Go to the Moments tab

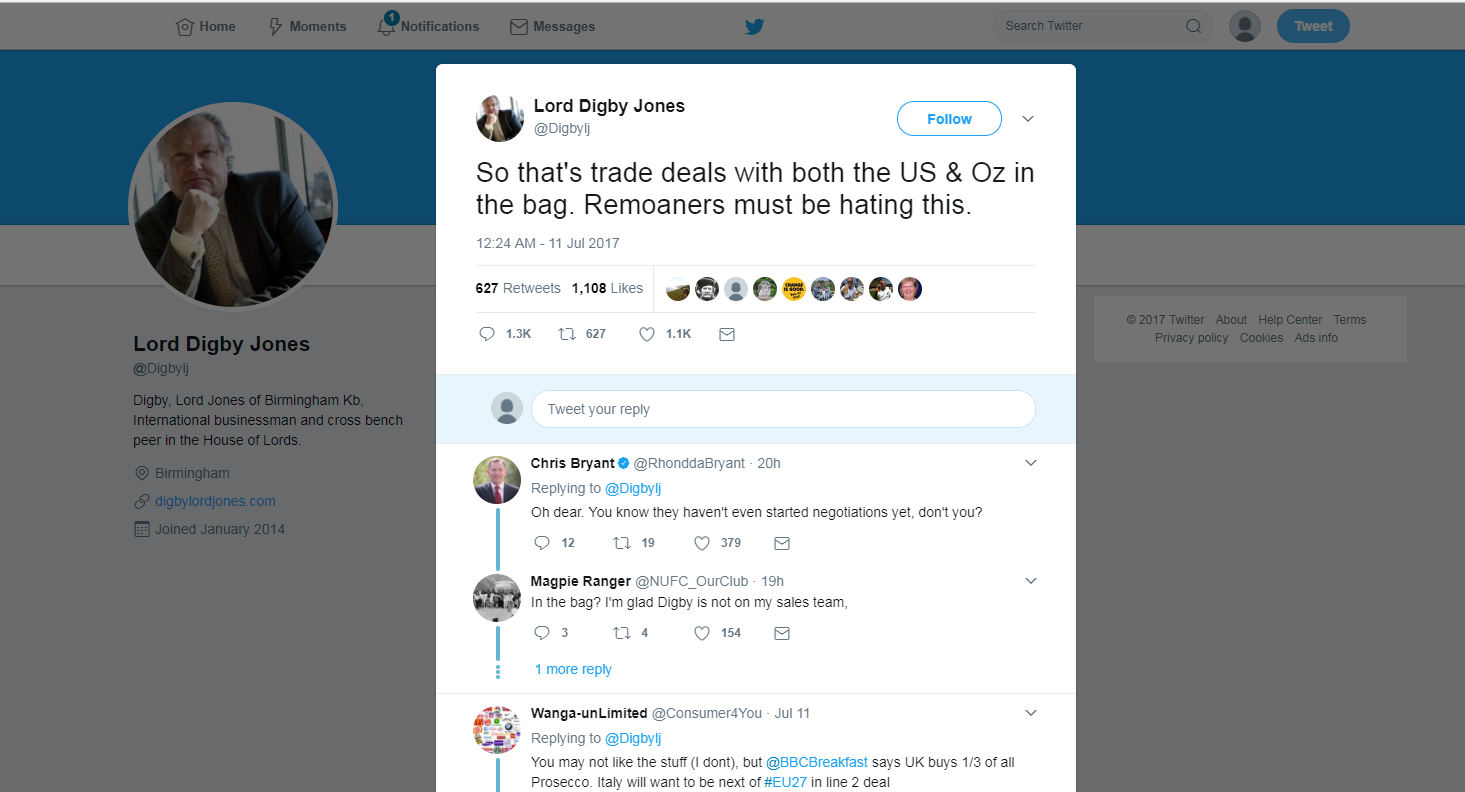pyautogui.click(x=307, y=27)
